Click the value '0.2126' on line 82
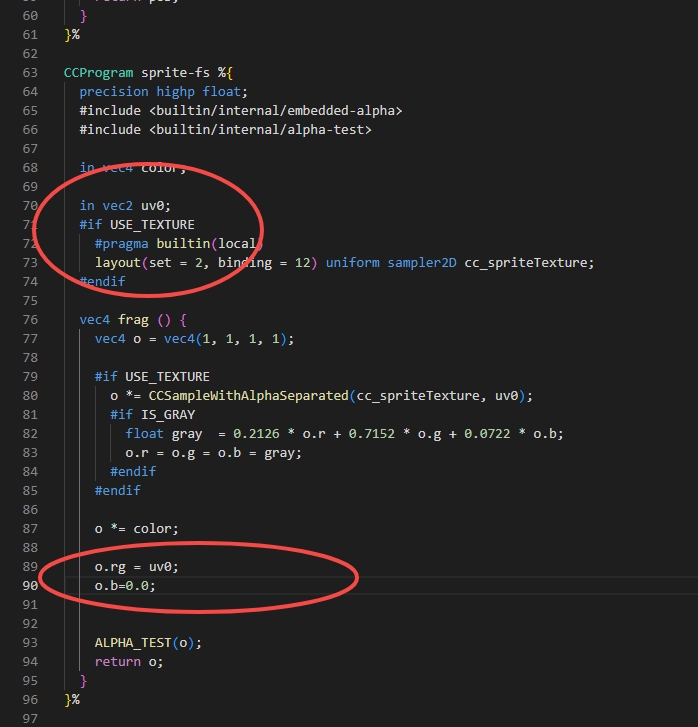The image size is (698, 727). click(x=256, y=434)
